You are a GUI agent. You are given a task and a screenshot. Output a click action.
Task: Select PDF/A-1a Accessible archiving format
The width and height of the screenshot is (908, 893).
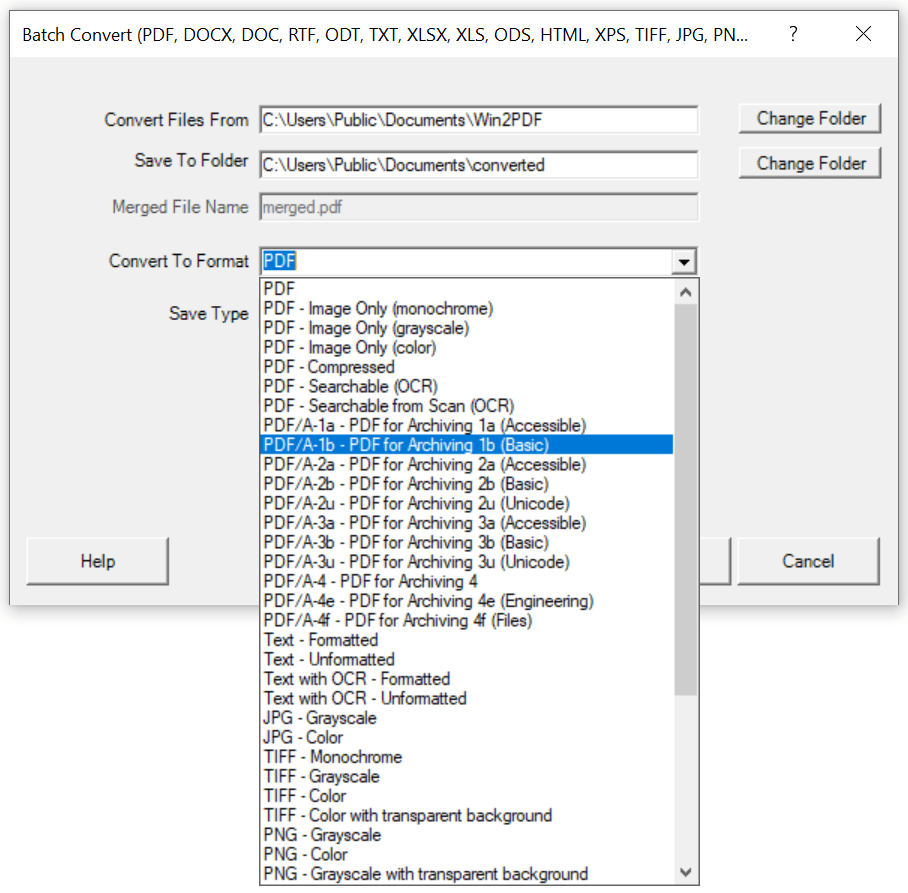click(x=467, y=426)
